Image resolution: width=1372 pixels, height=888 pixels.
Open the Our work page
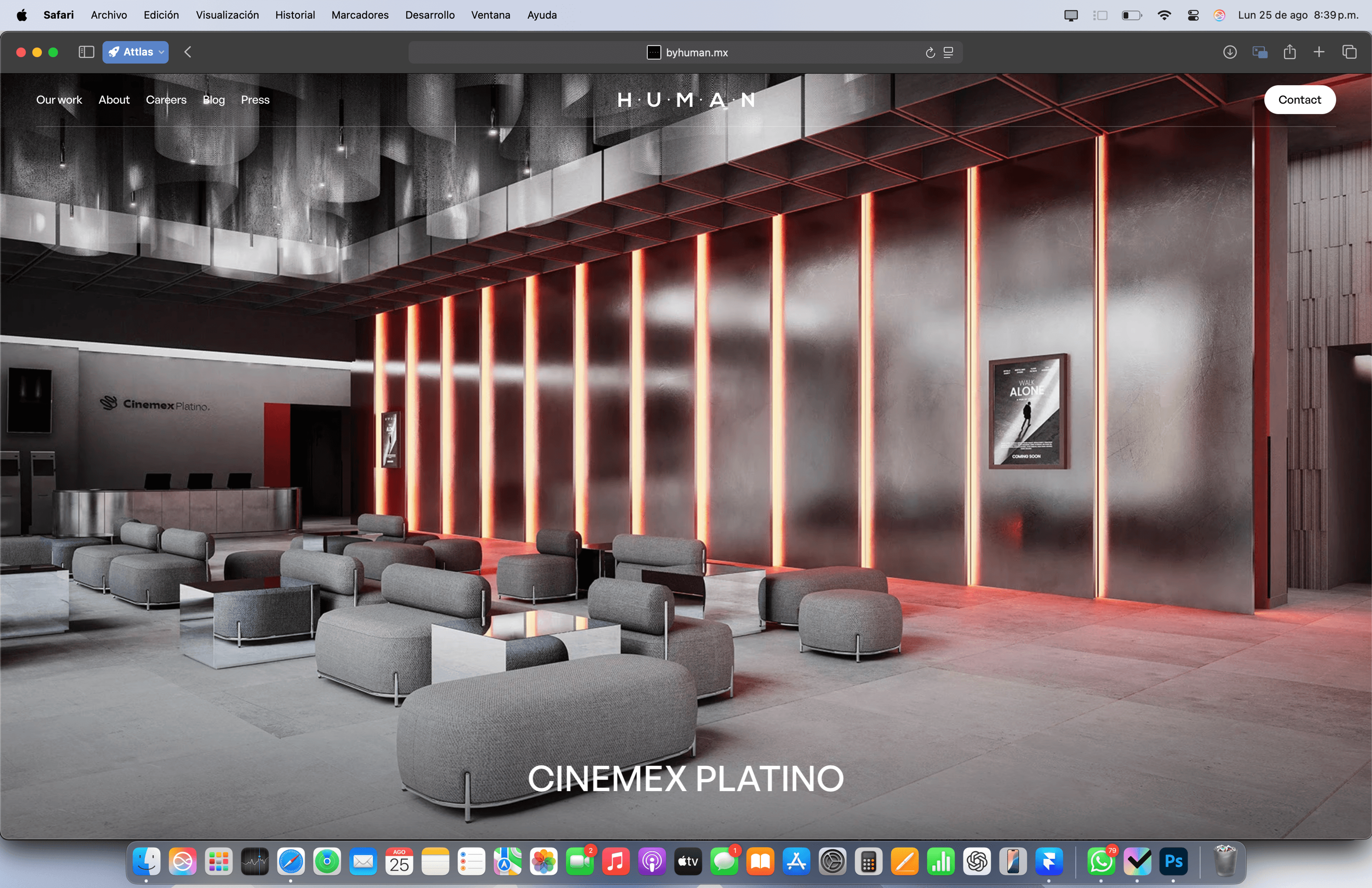point(59,100)
